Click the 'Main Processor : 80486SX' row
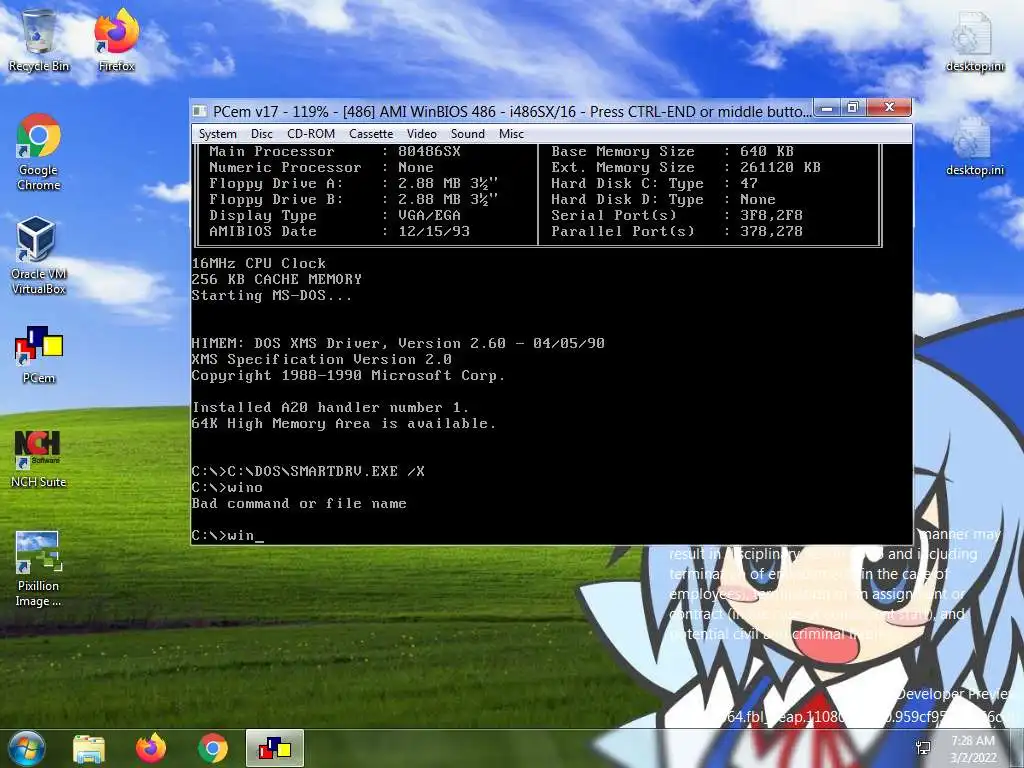1024x768 pixels. coord(334,152)
